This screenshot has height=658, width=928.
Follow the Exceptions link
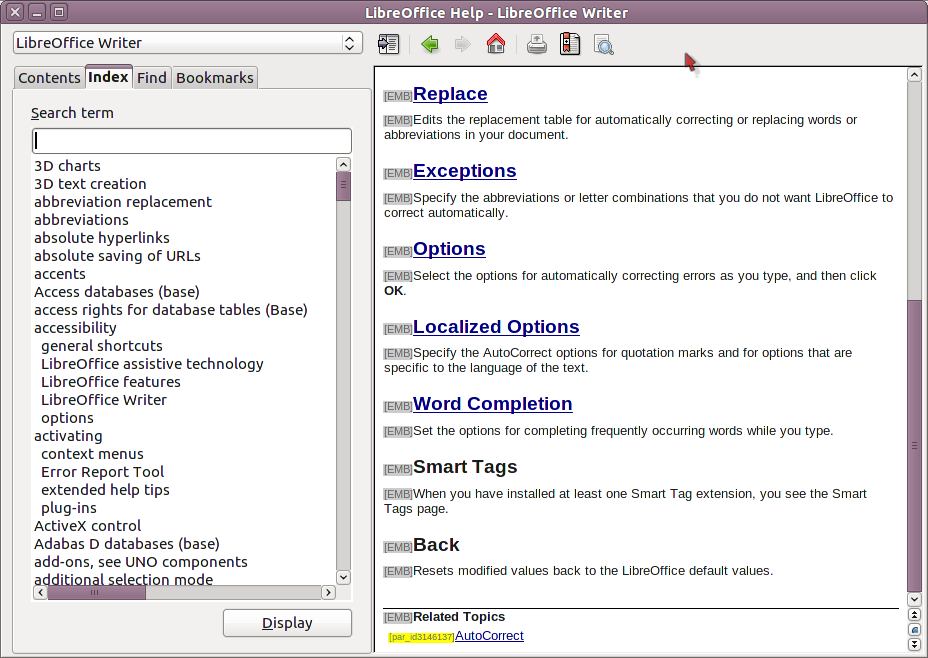465,170
